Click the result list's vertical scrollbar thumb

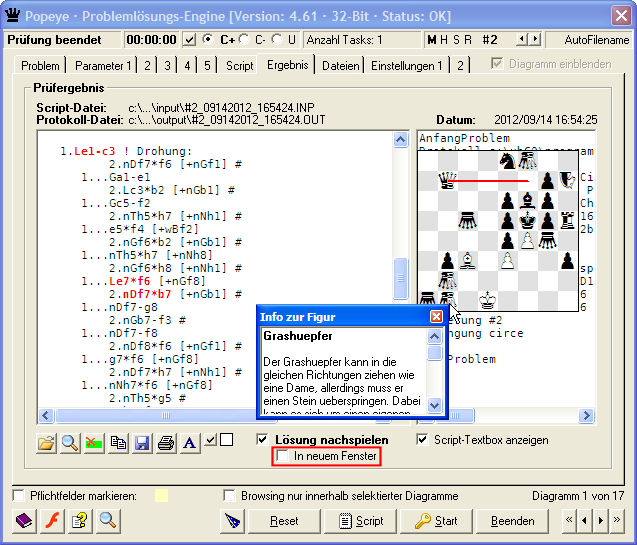[x=401, y=278]
